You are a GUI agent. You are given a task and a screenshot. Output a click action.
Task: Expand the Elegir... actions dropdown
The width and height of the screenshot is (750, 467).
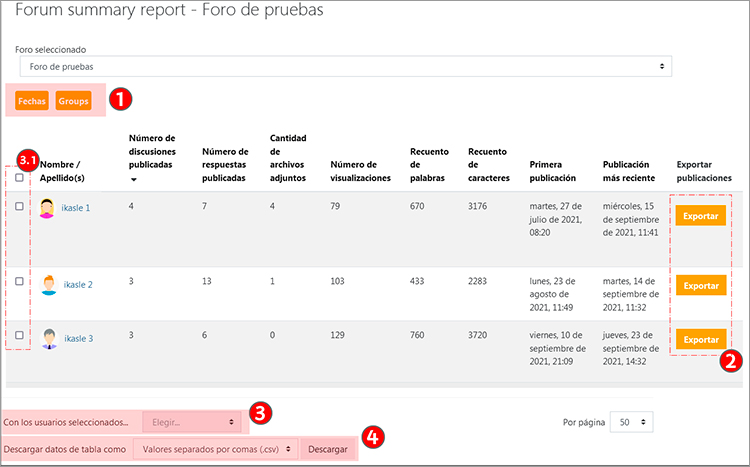[x=192, y=423]
